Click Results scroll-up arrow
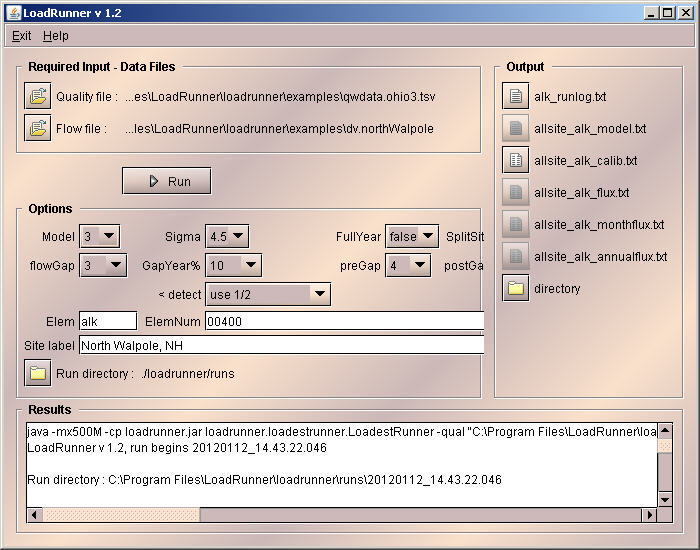700x550 pixels. click(665, 430)
